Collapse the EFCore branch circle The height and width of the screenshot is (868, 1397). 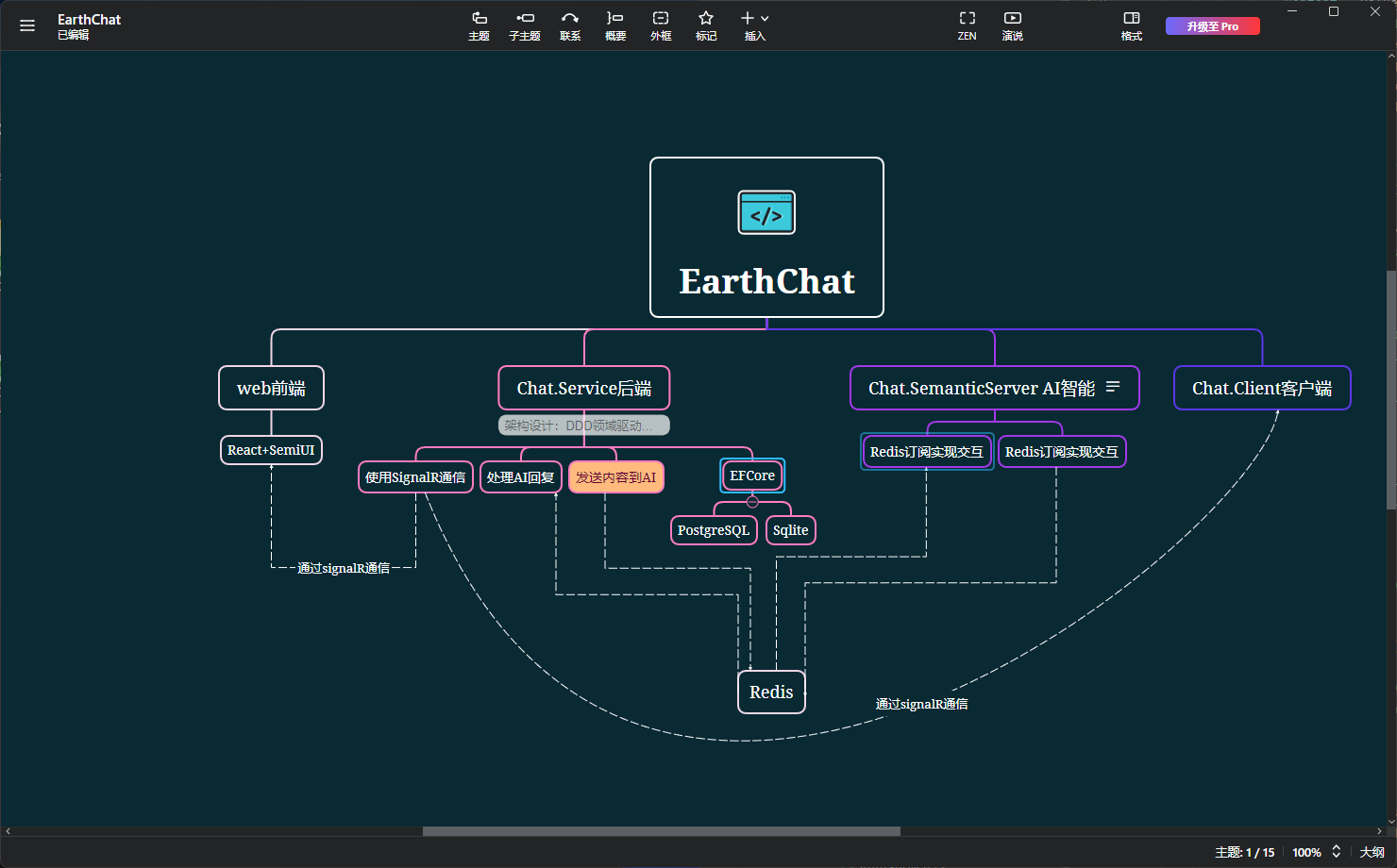(752, 502)
